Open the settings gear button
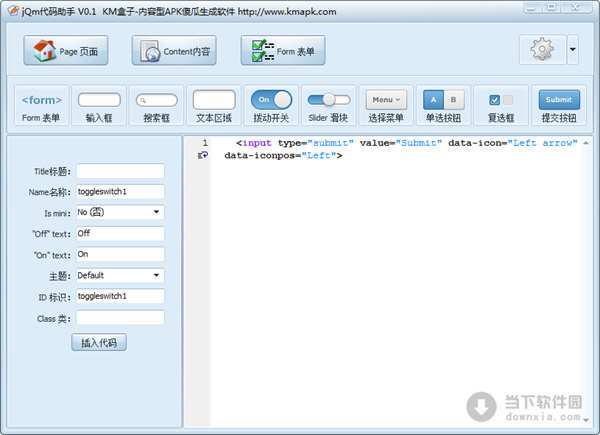Viewport: 600px width, 435px height. click(x=543, y=50)
